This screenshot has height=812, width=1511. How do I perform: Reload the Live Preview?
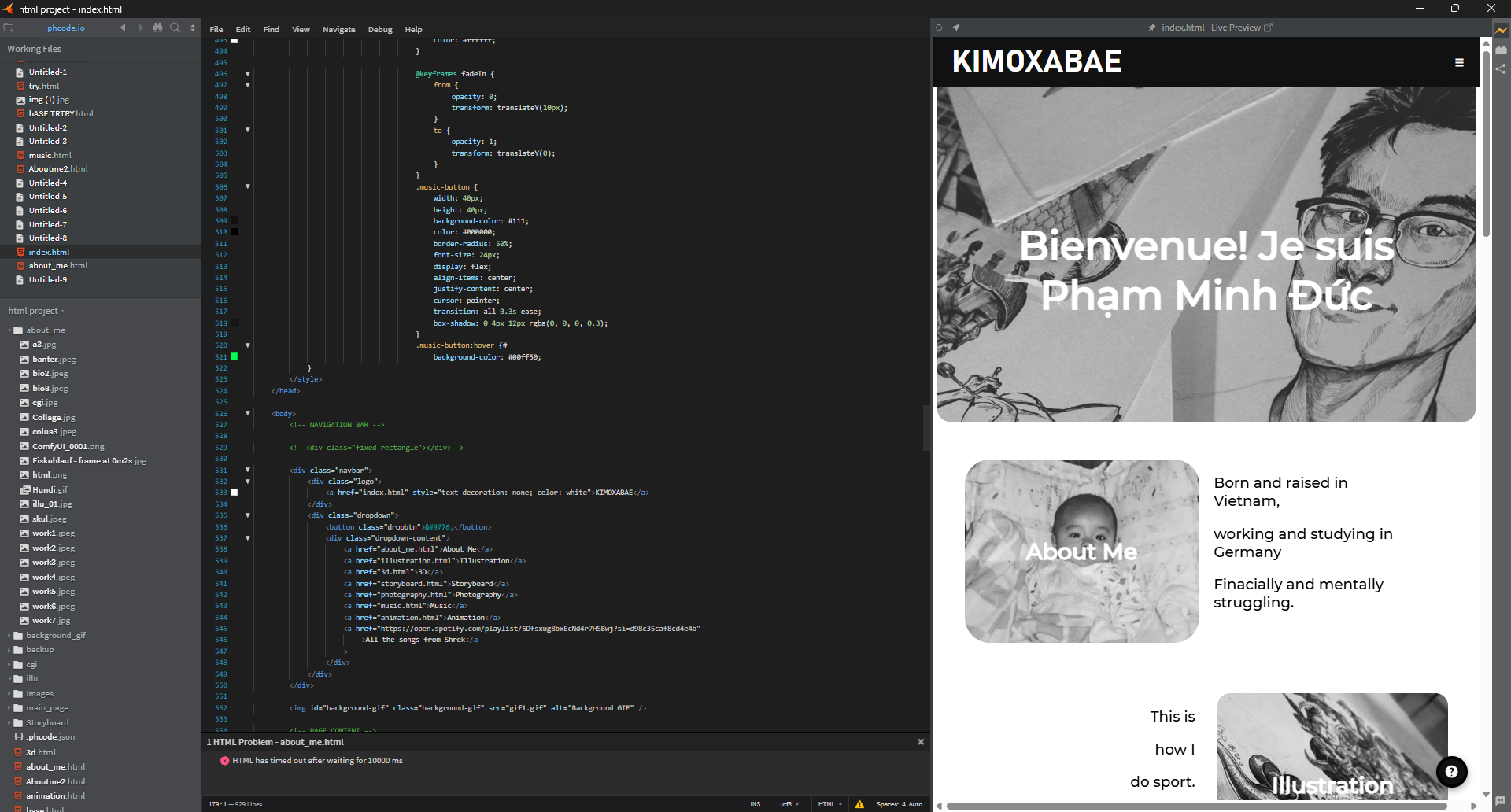[x=939, y=28]
